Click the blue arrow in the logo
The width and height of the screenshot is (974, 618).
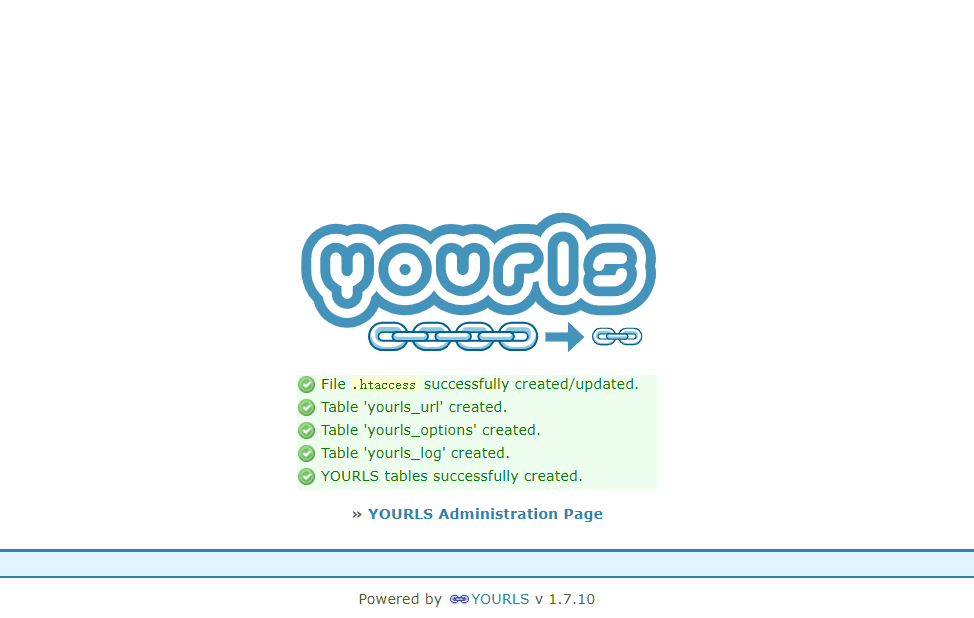coord(565,337)
